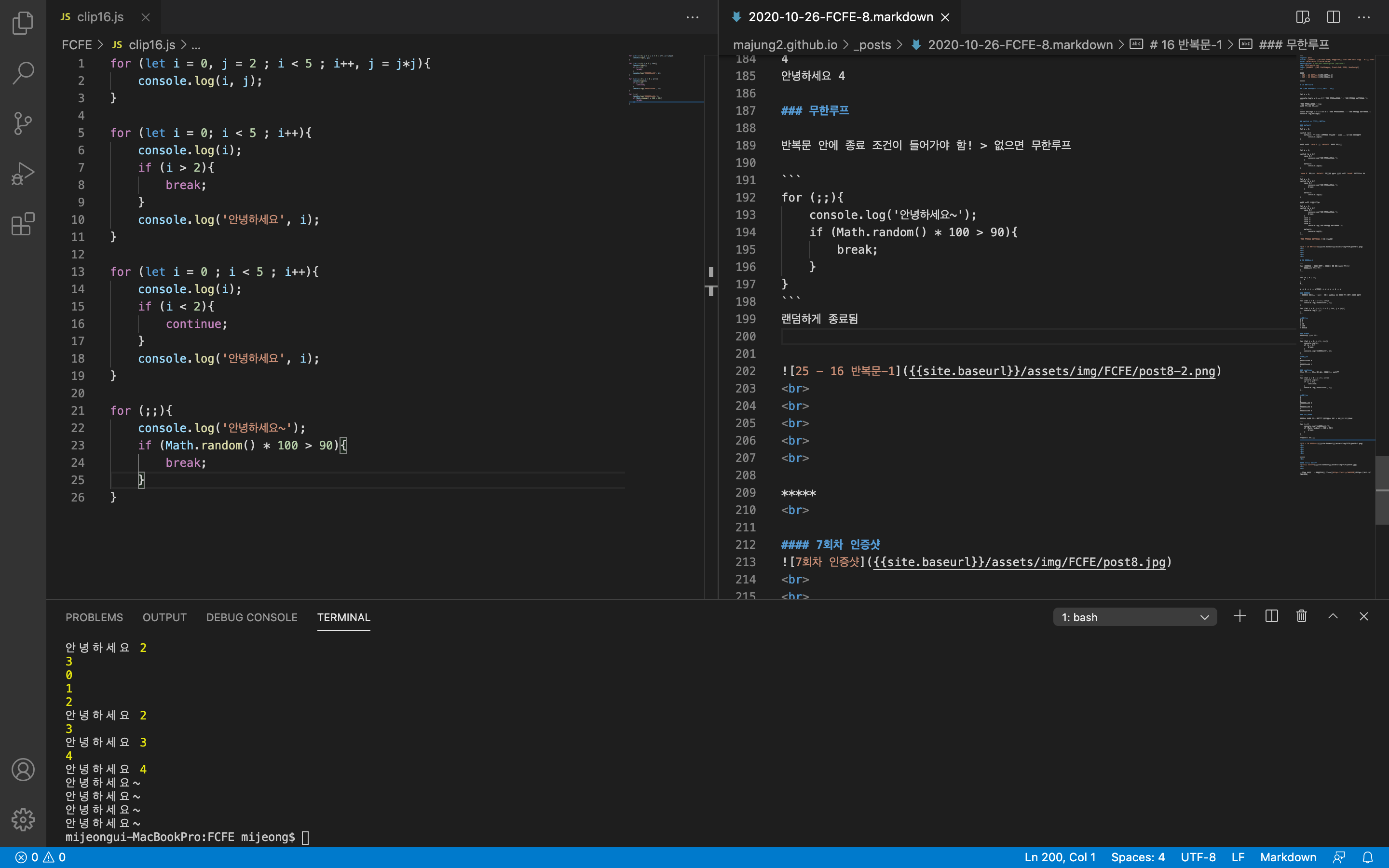Open more actions for right editor group

[1364, 17]
